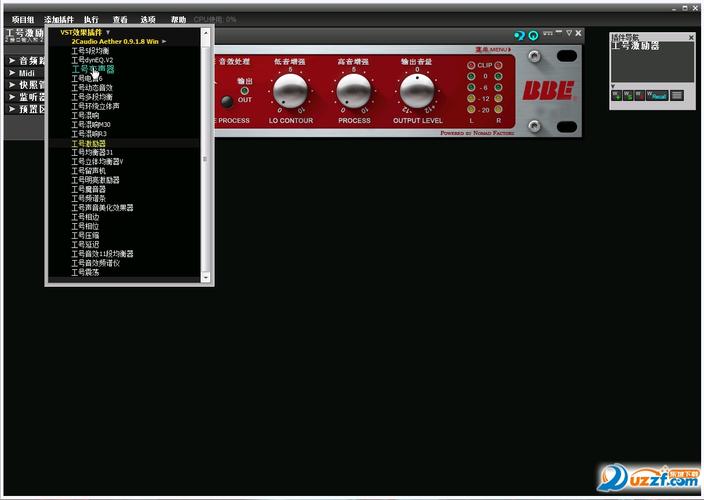The height and width of the screenshot is (500, 704).
Task: Choose 工号魔音器 plugin from list
Action: point(88,189)
